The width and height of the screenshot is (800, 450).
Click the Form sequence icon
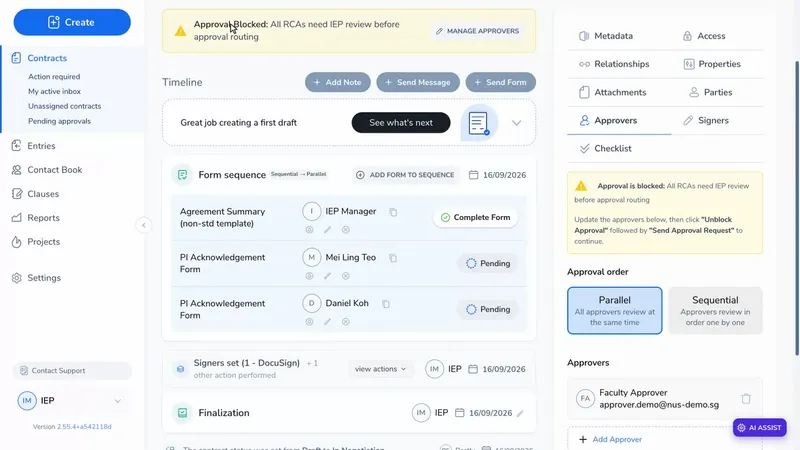(182, 175)
